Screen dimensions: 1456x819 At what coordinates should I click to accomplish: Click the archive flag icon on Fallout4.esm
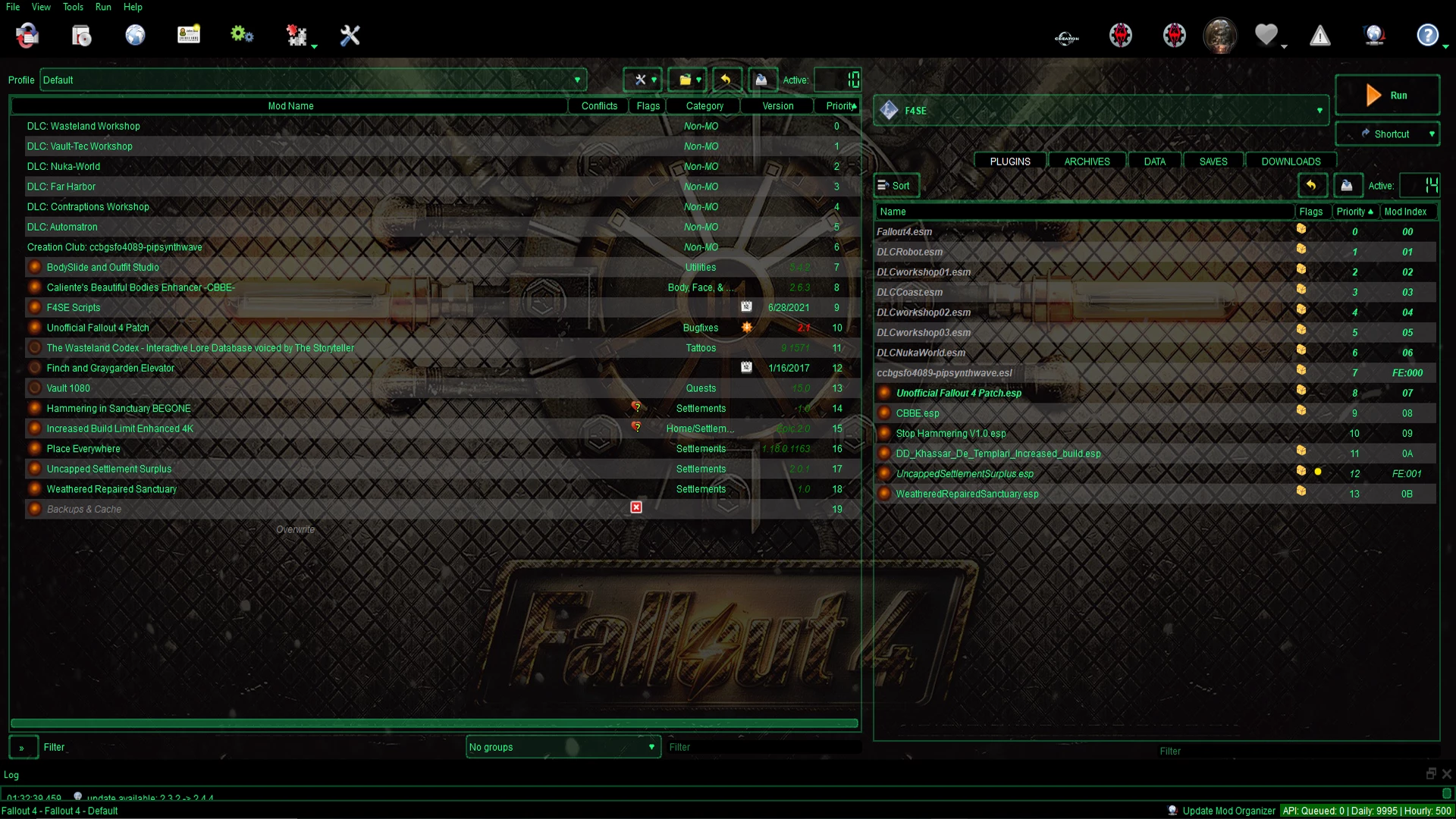click(x=1301, y=229)
